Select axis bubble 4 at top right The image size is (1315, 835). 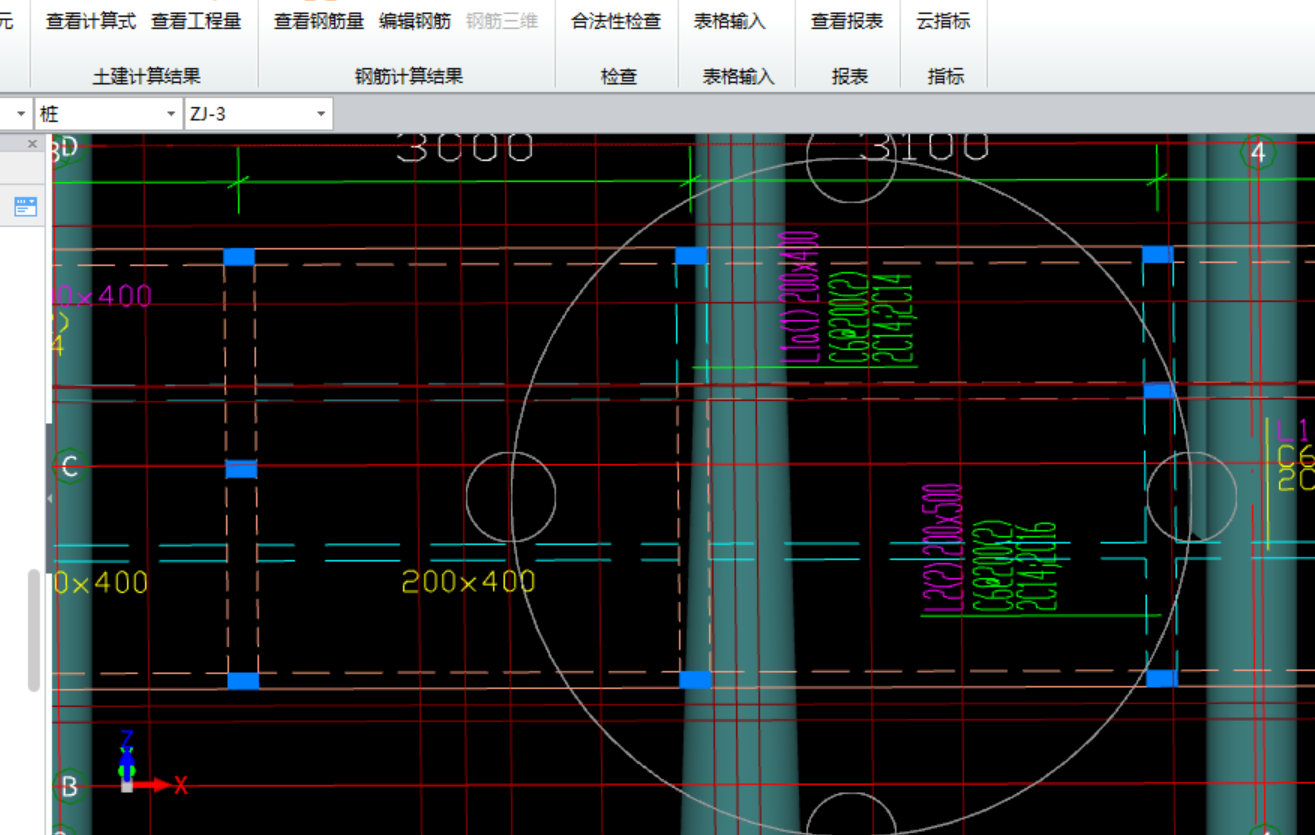point(1257,153)
